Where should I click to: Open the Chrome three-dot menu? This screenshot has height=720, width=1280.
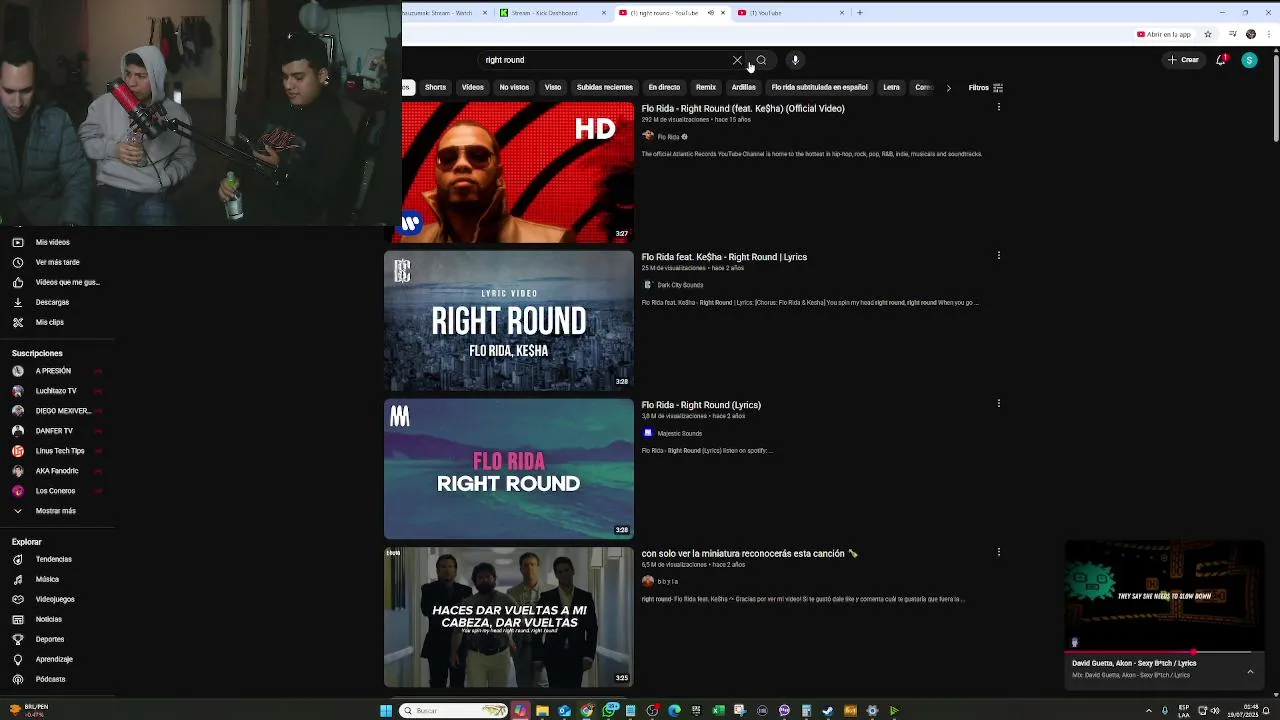tap(1270, 34)
